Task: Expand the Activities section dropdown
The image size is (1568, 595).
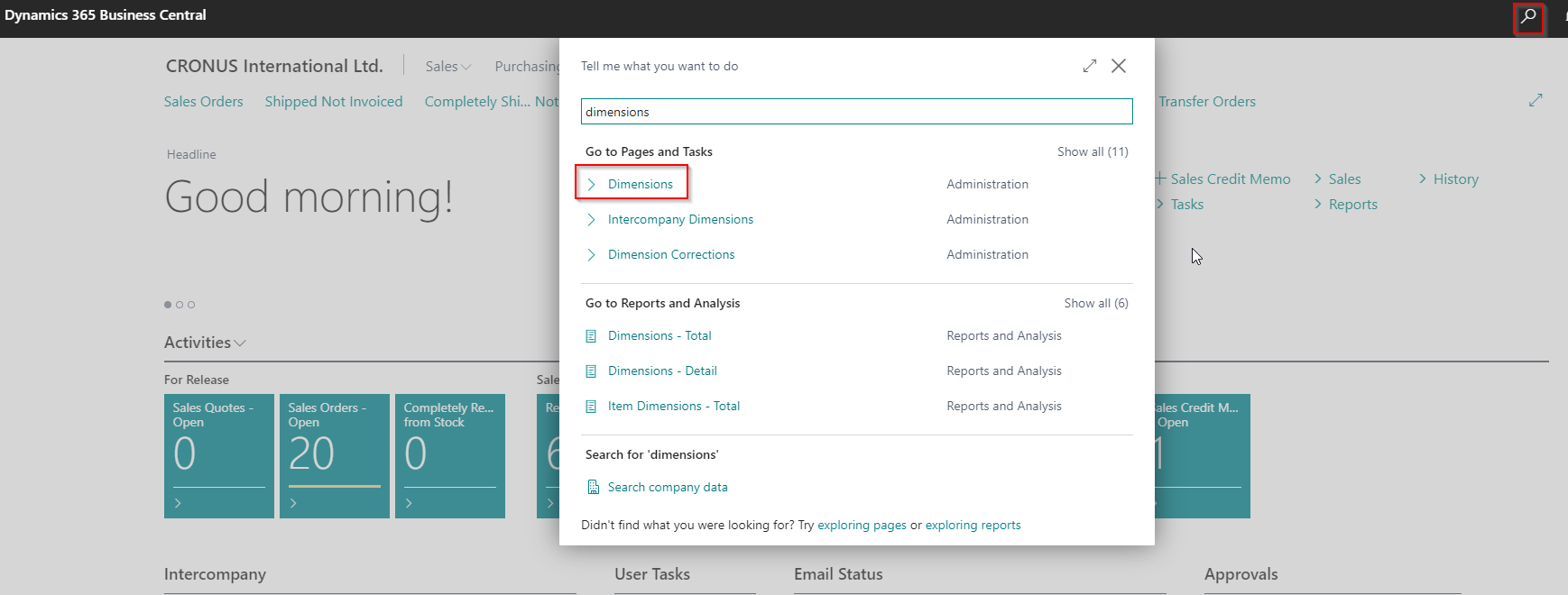Action: pos(205,343)
